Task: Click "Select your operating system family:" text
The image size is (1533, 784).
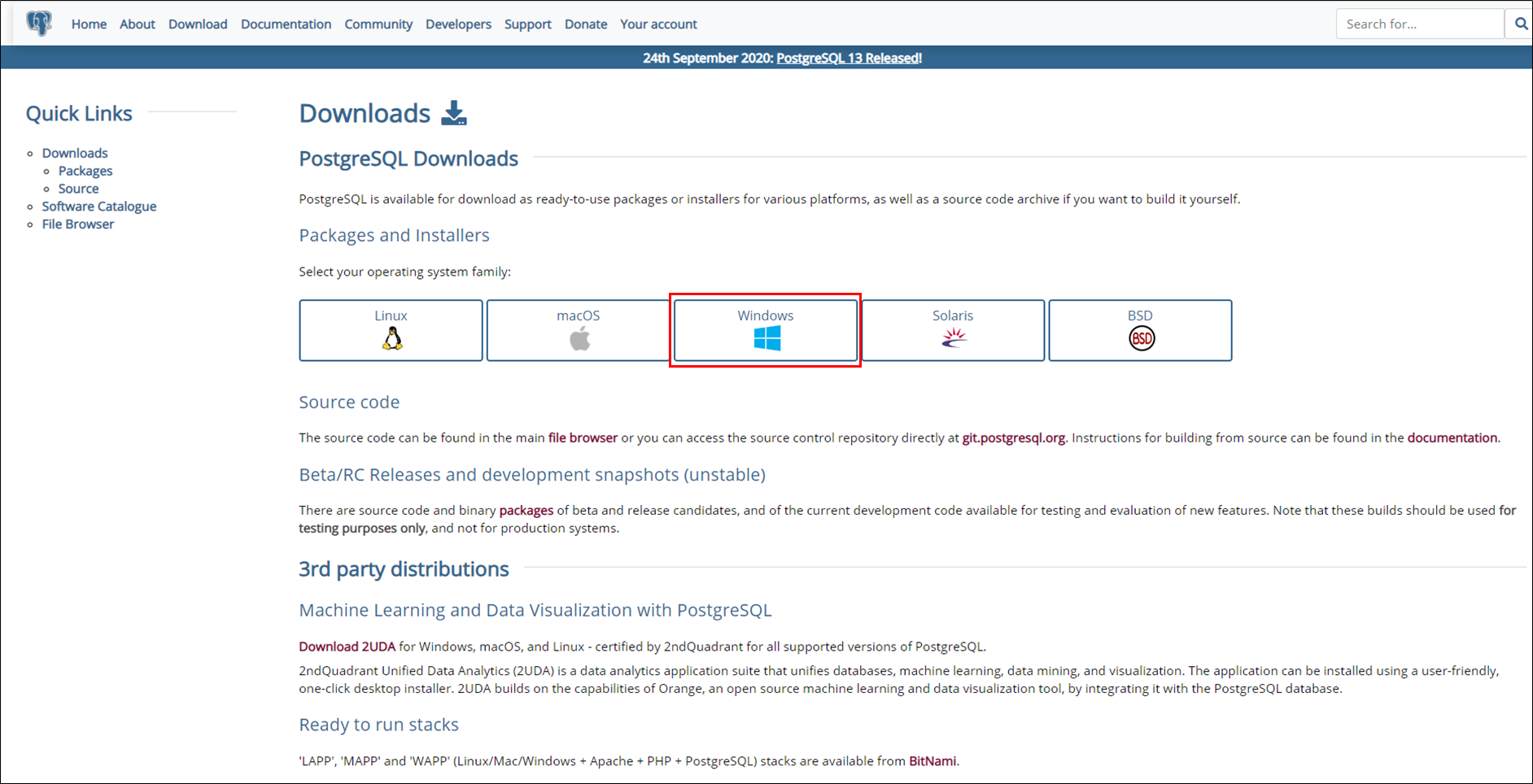Action: [x=404, y=272]
